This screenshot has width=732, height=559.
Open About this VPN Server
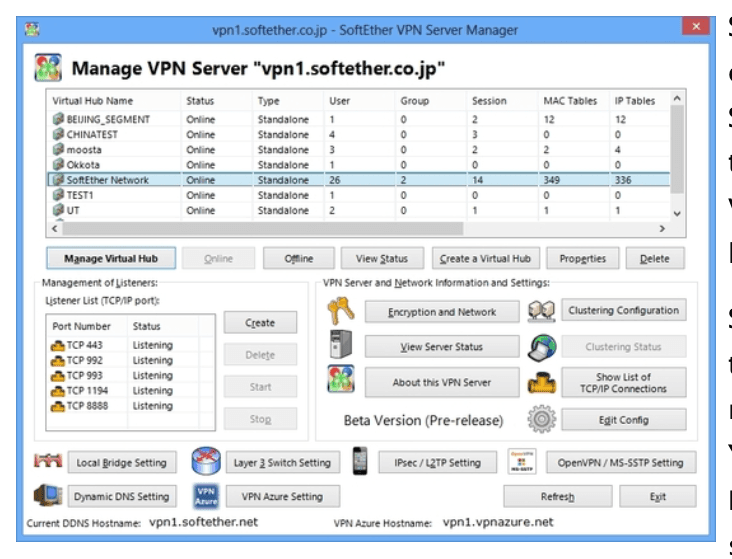(442, 382)
